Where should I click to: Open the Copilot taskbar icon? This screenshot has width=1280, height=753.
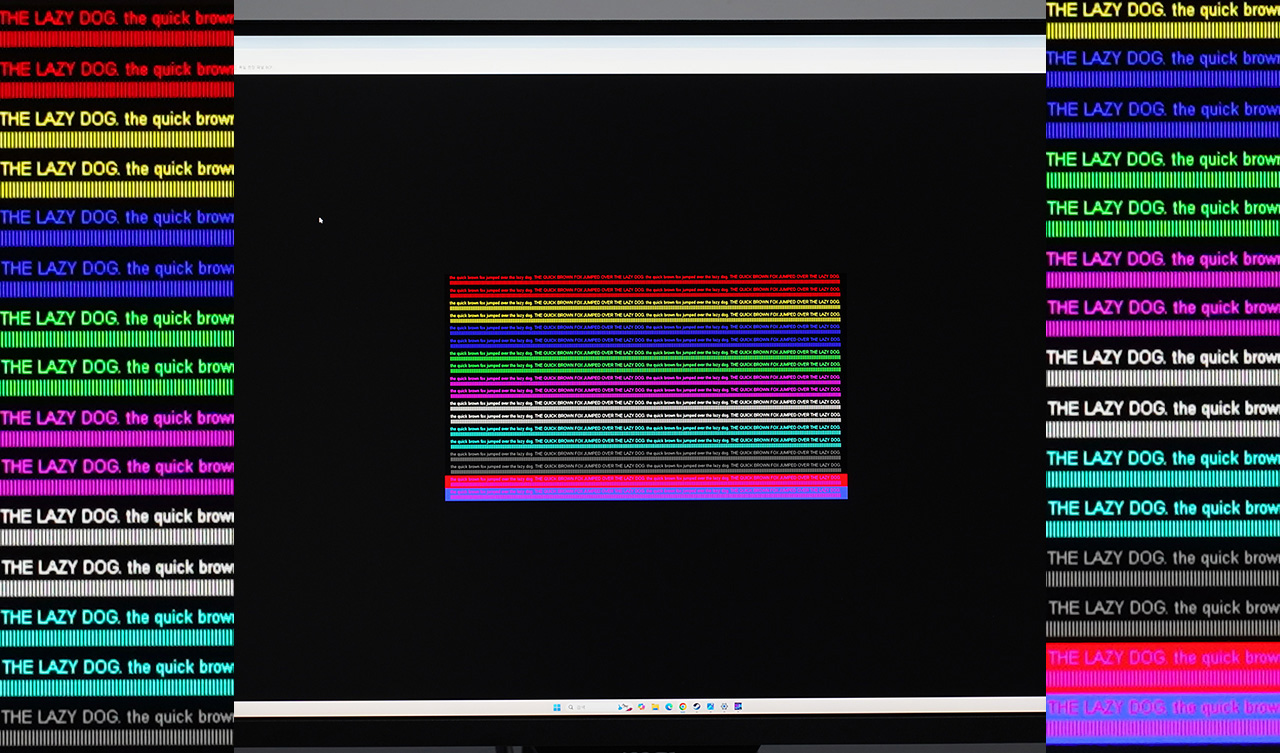[641, 707]
